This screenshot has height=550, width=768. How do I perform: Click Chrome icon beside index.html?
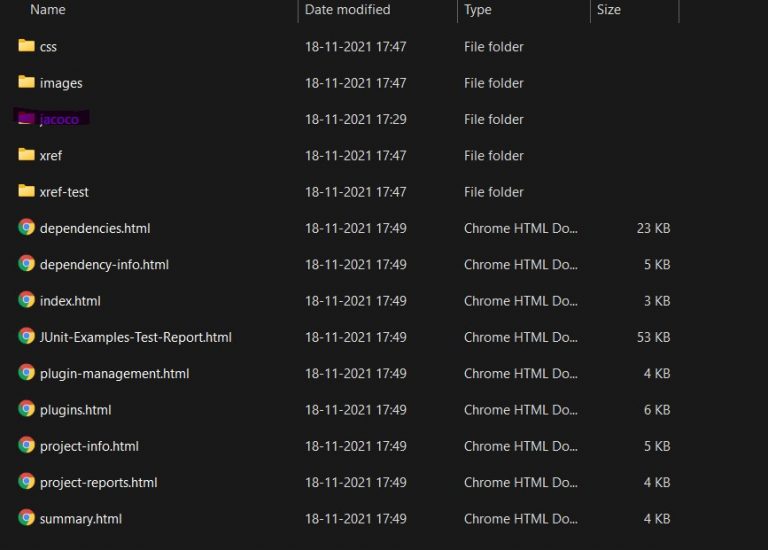pos(26,300)
